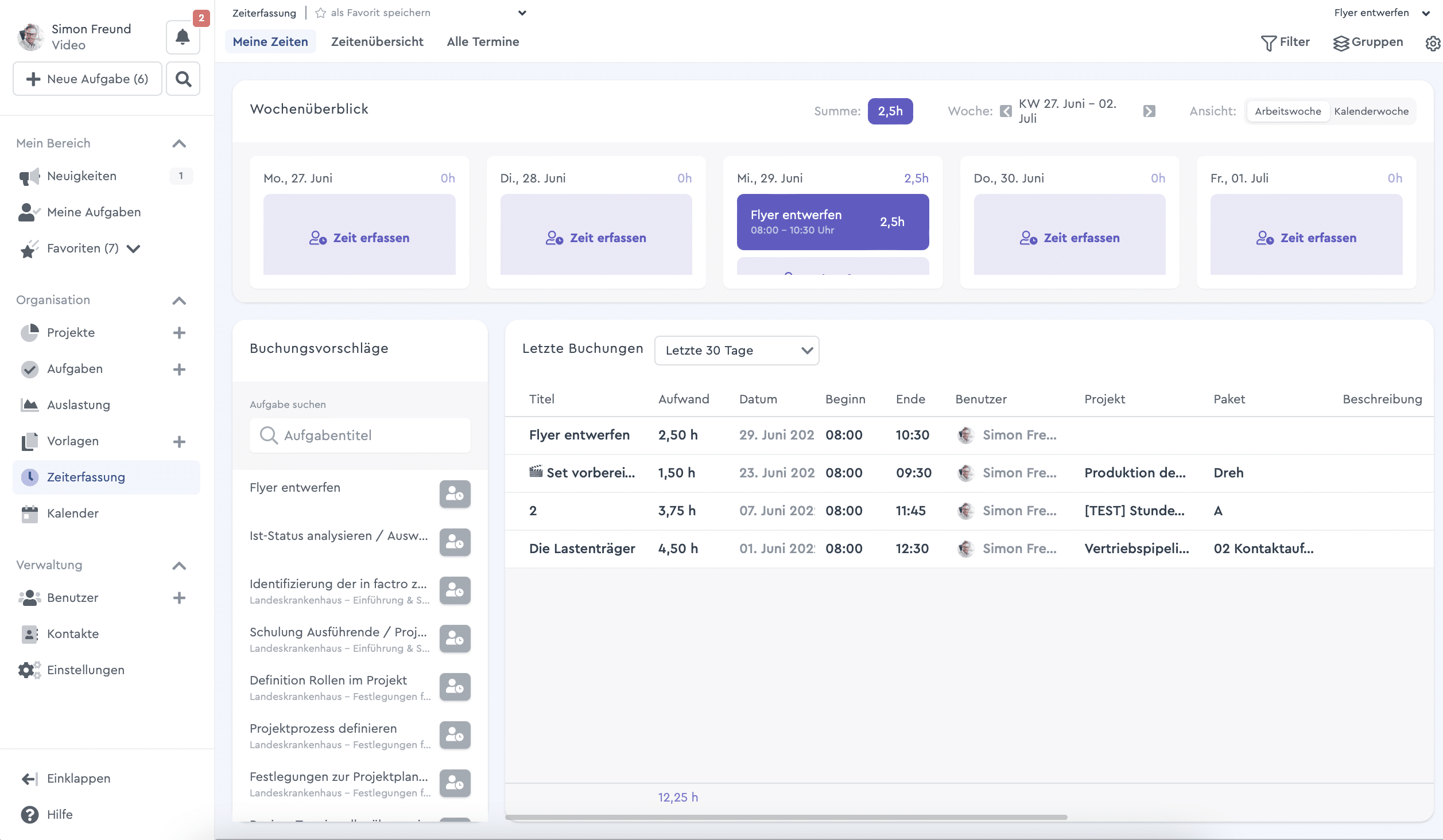Select the Meine Zeiten tab

270,42
